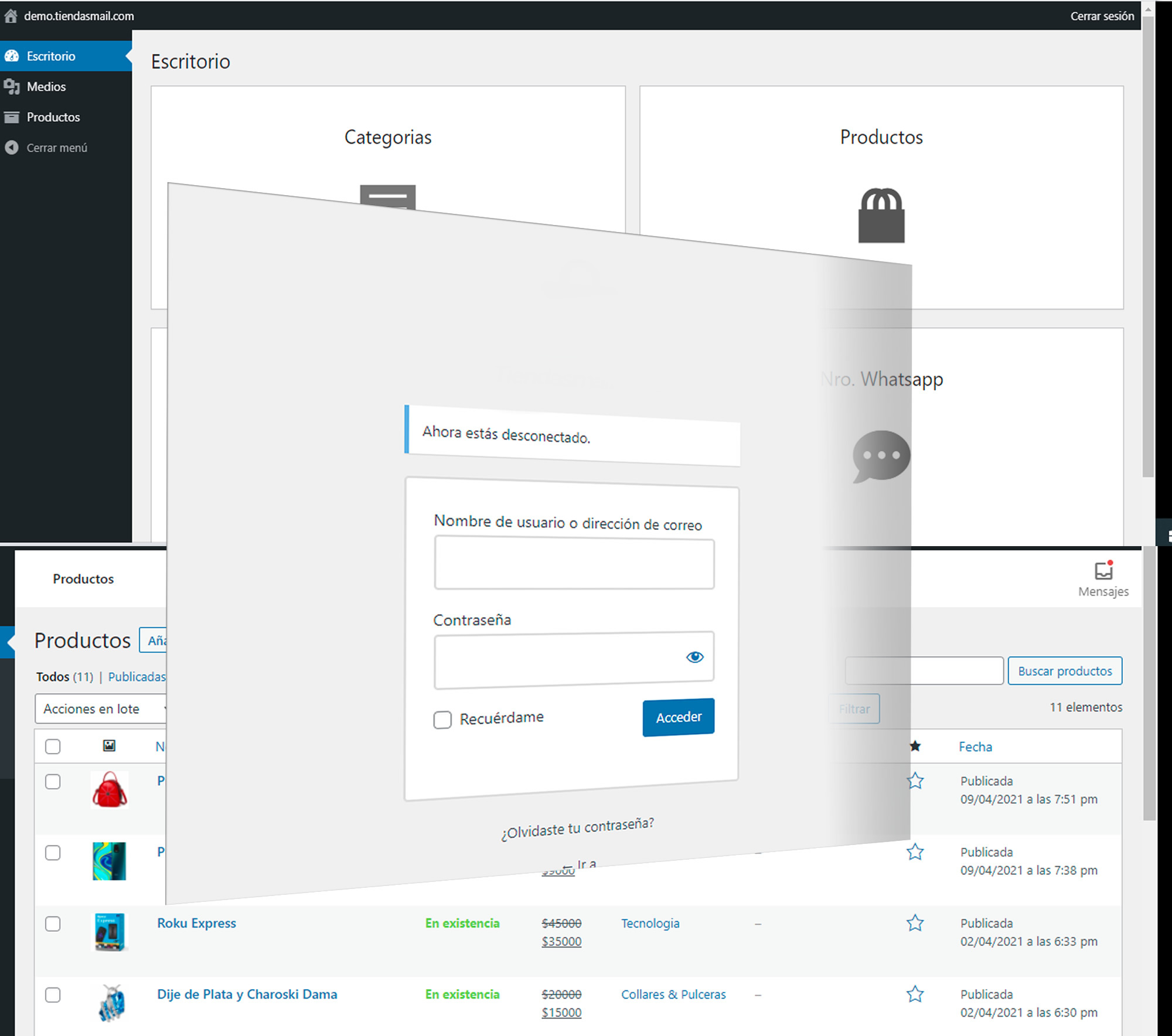
Task: Sort products by Fecha column
Action: coord(975,747)
